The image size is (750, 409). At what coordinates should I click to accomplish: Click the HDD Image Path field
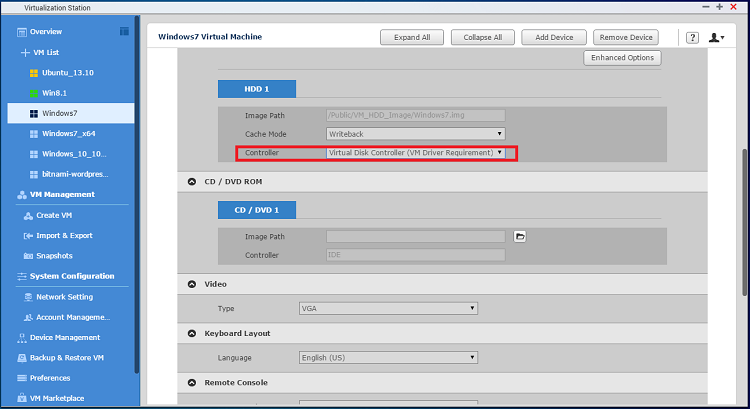coord(416,115)
